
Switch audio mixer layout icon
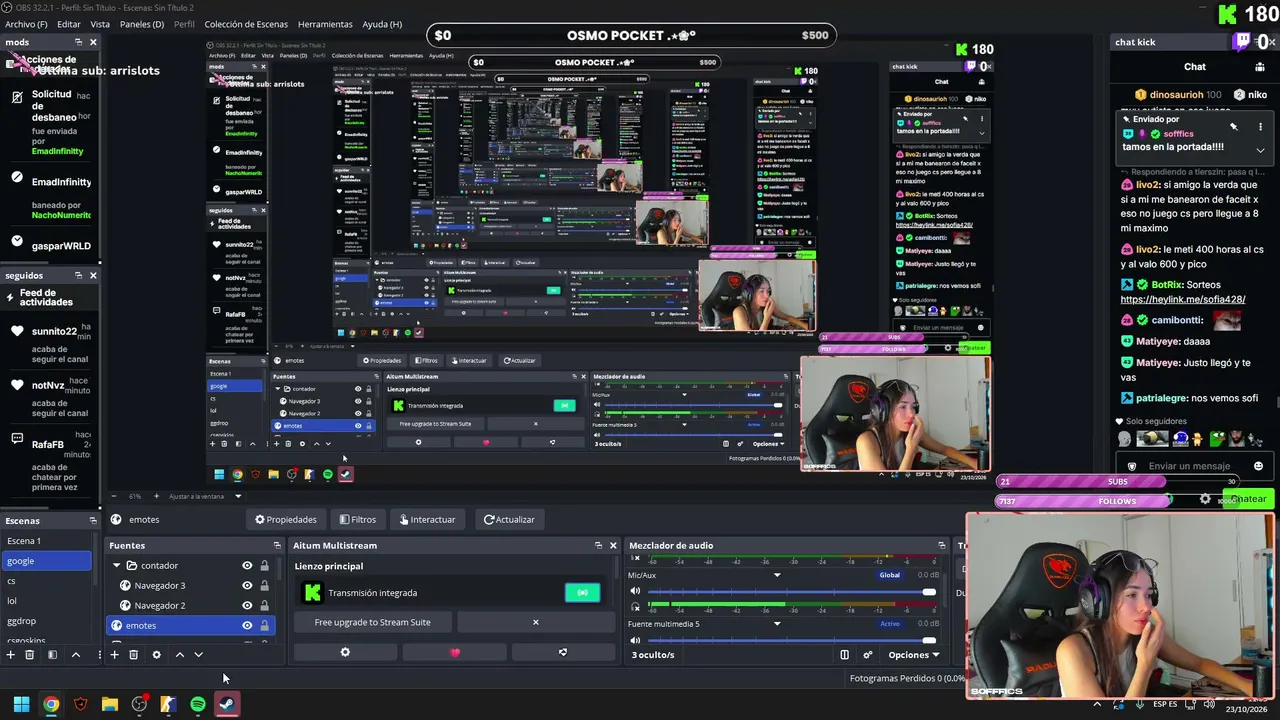[844, 655]
